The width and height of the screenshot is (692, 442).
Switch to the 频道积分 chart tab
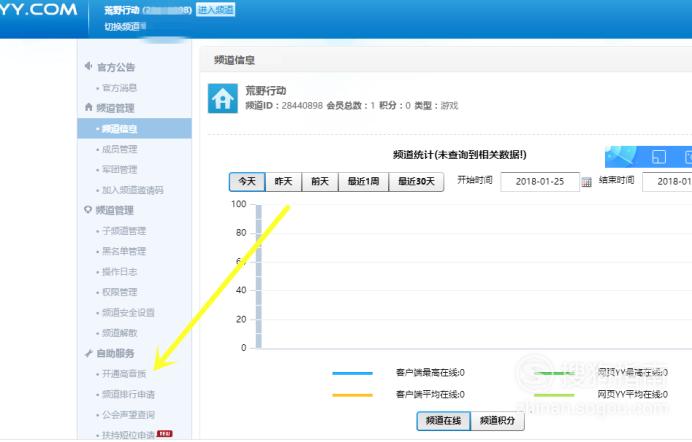497,420
